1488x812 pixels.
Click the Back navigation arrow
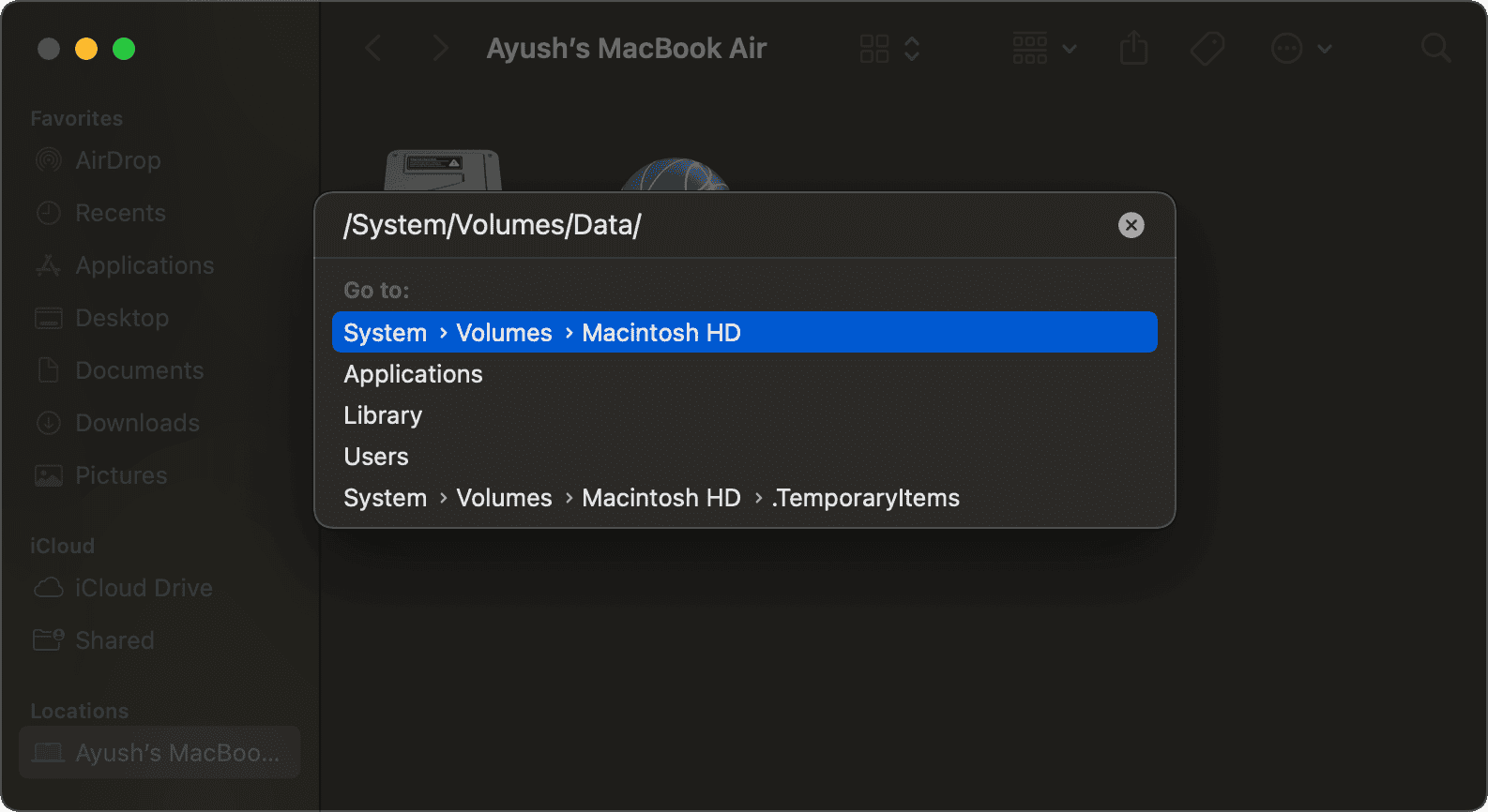pos(373,48)
